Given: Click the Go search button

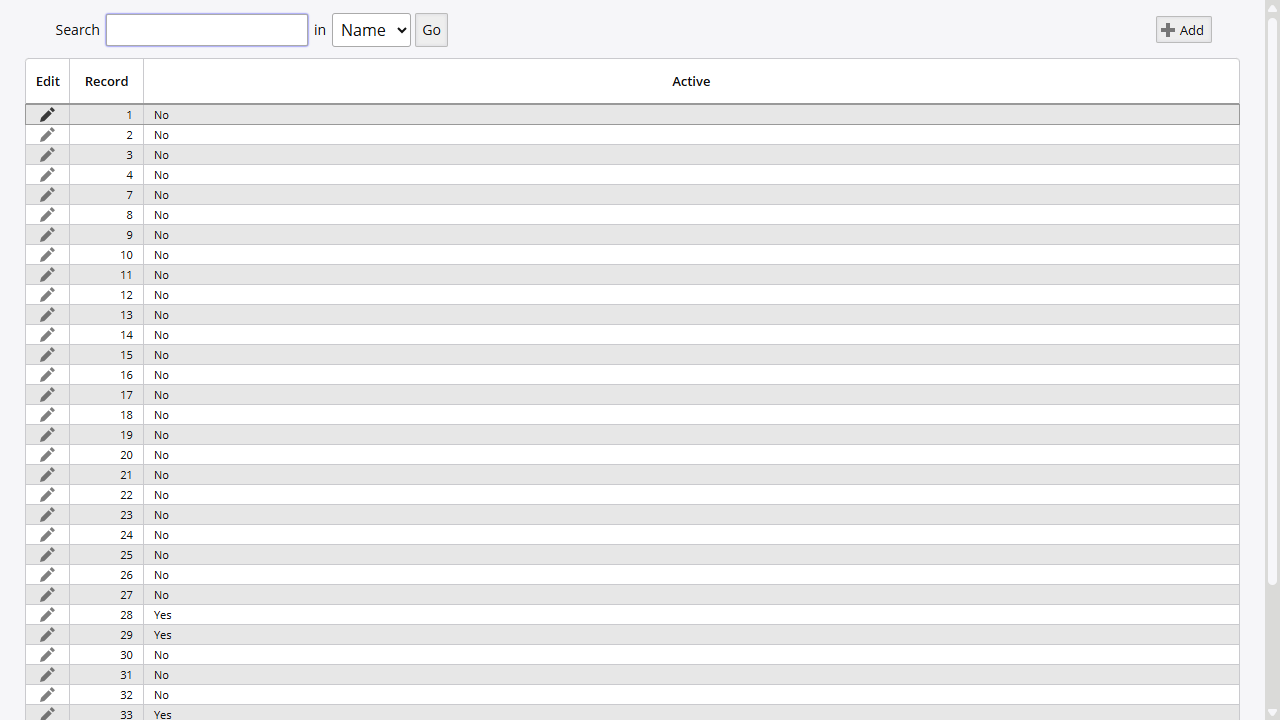Looking at the screenshot, I should (431, 30).
